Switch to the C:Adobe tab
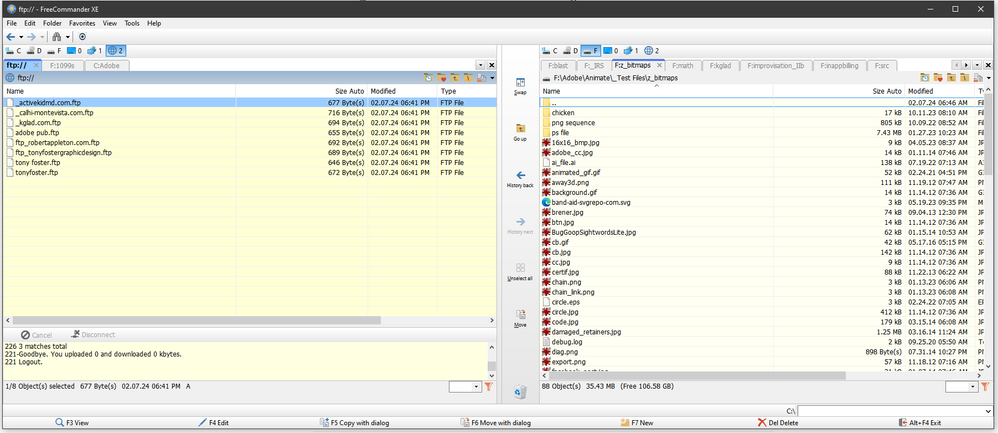Screen dimensions: 998x433 [x=108, y=65]
